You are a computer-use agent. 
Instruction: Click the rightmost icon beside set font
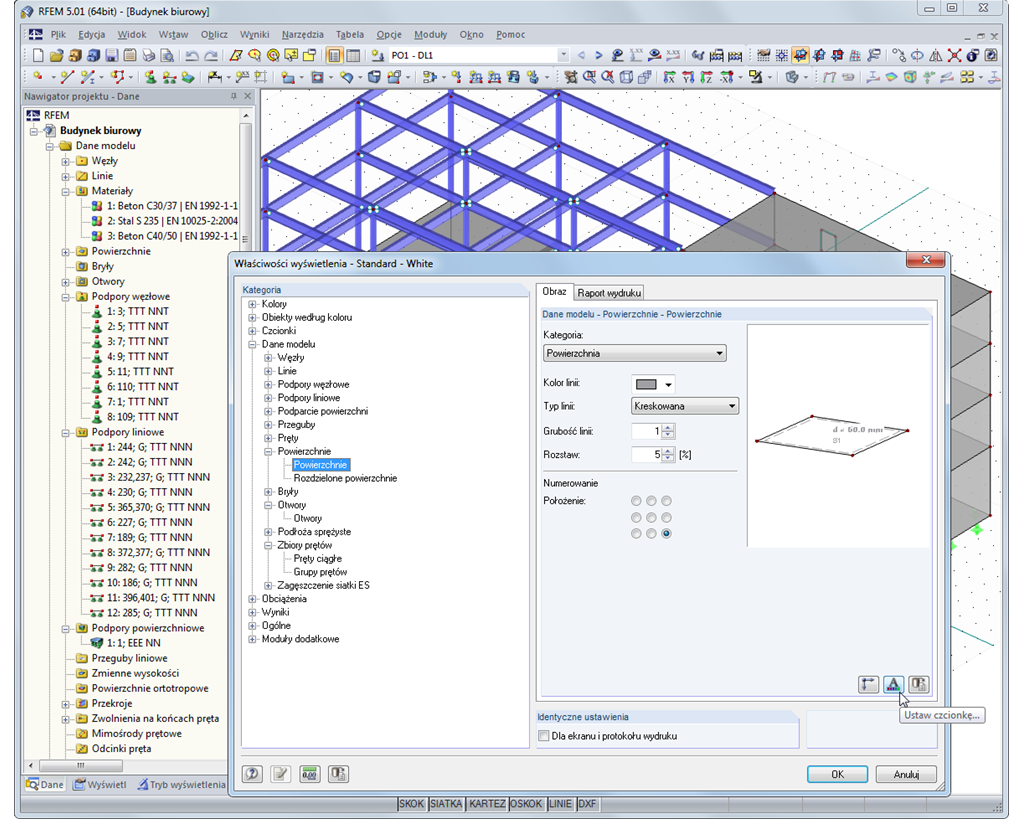(919, 684)
